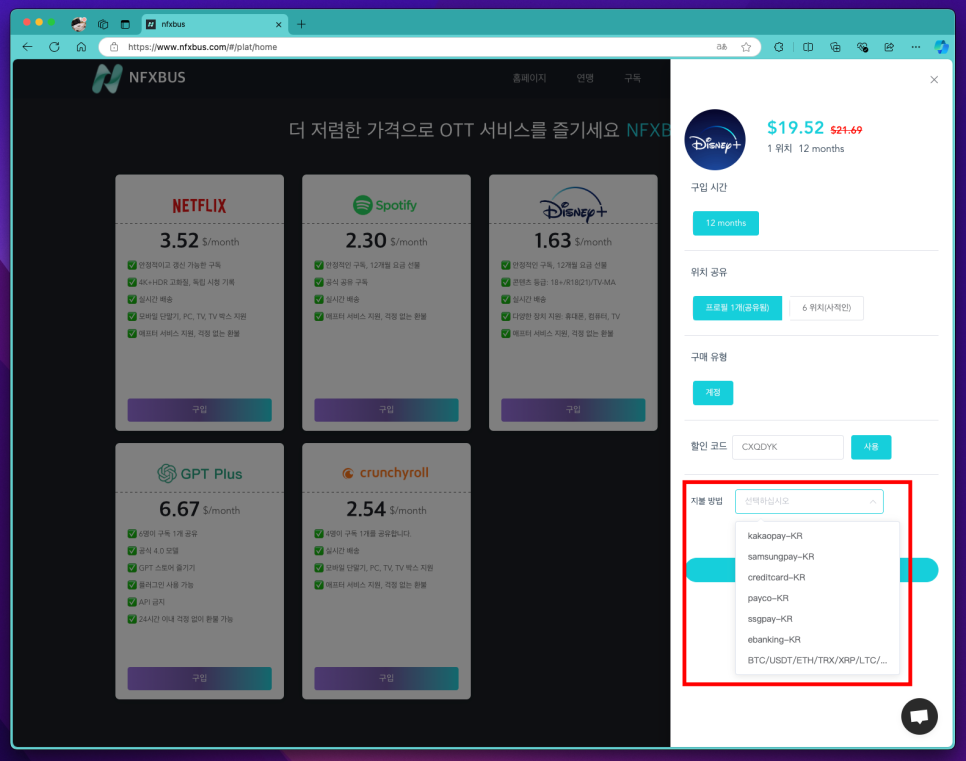
Task: Choose payco-KR payment method
Action: pos(817,598)
